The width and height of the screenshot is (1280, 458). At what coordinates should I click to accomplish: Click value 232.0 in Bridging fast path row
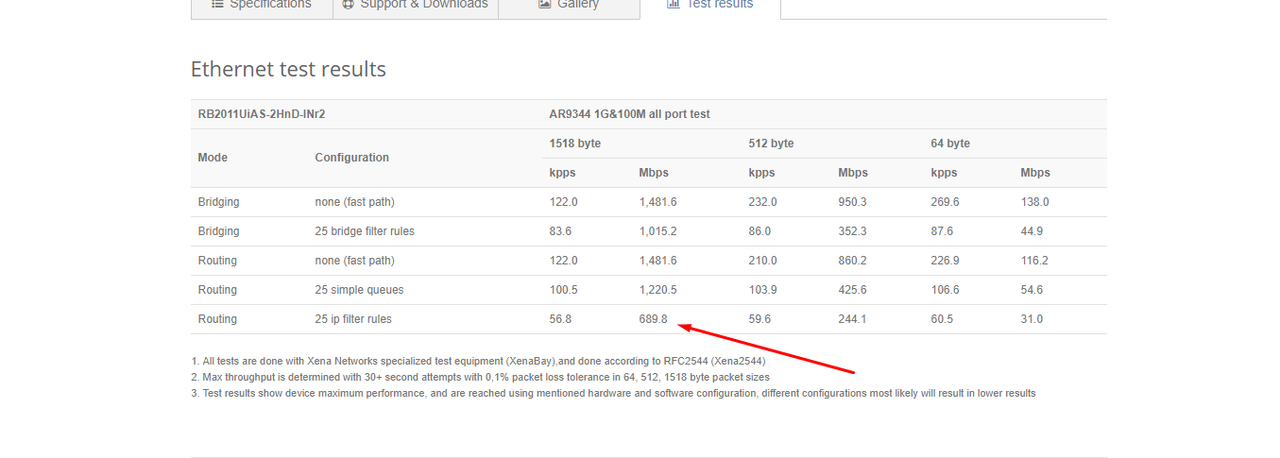pyautogui.click(x=763, y=202)
